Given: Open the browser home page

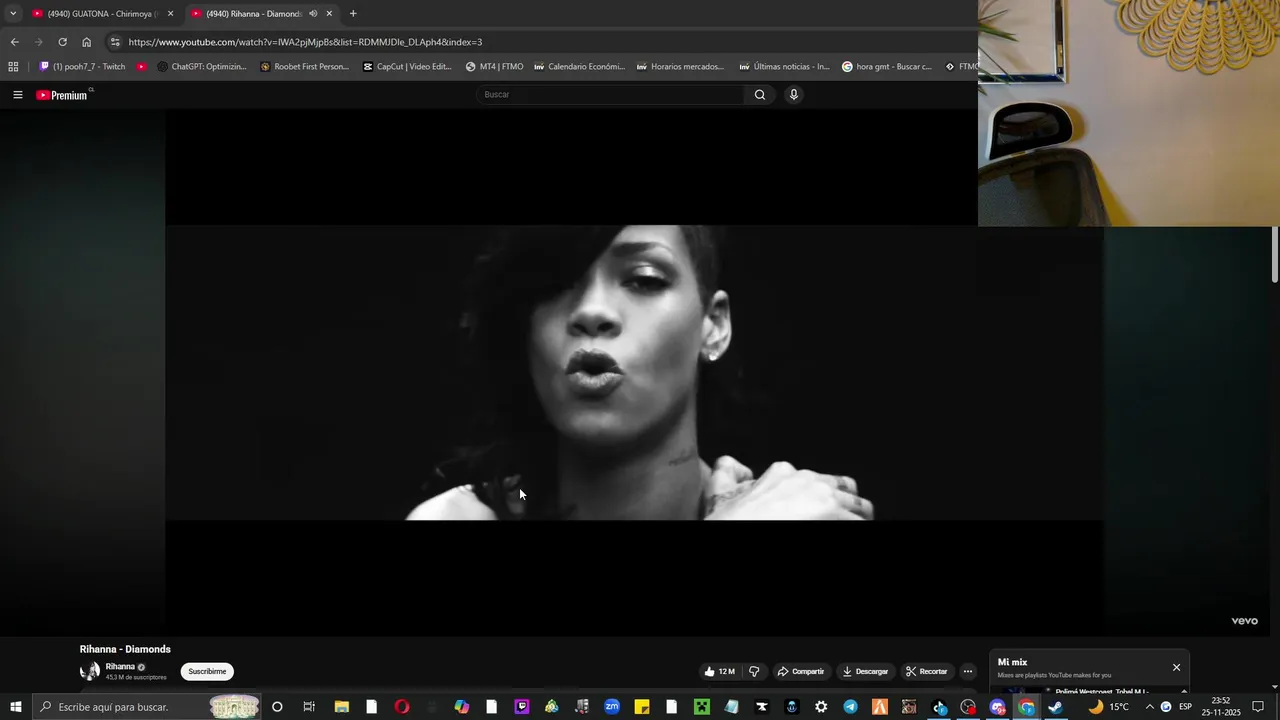Looking at the screenshot, I should click(x=87, y=42).
